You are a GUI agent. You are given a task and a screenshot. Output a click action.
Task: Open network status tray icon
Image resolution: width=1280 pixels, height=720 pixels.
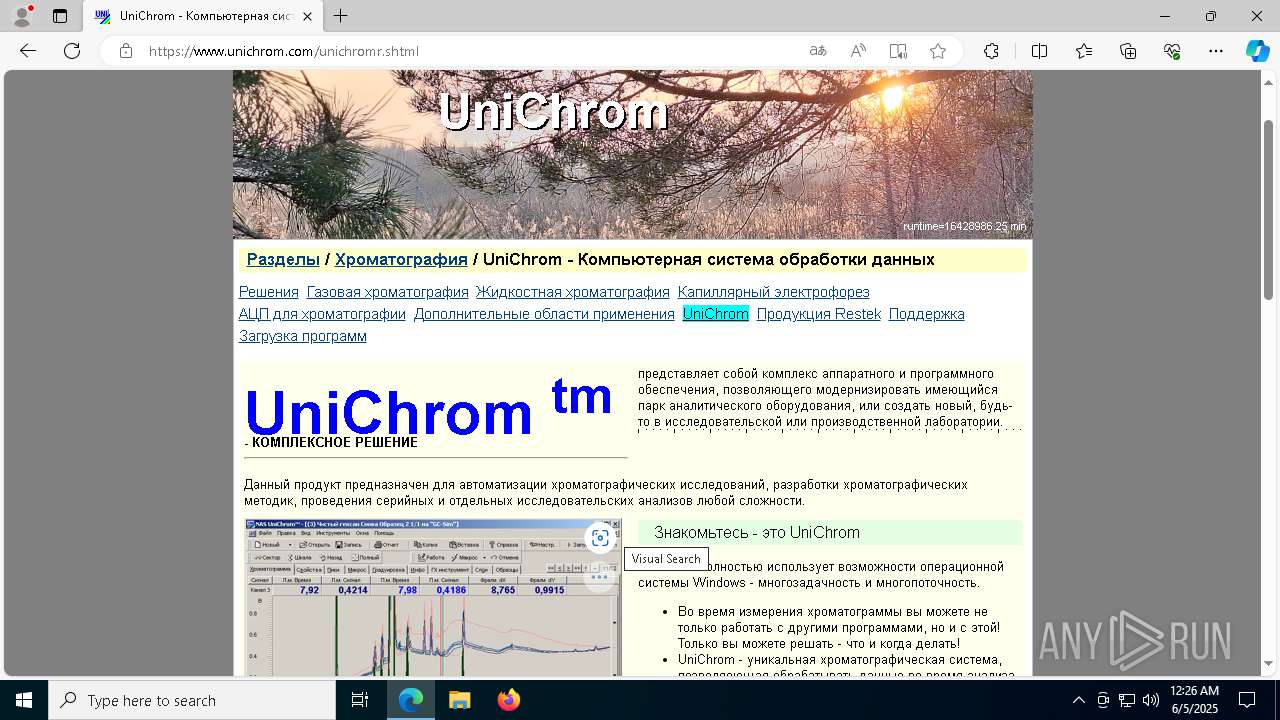pos(1127,700)
